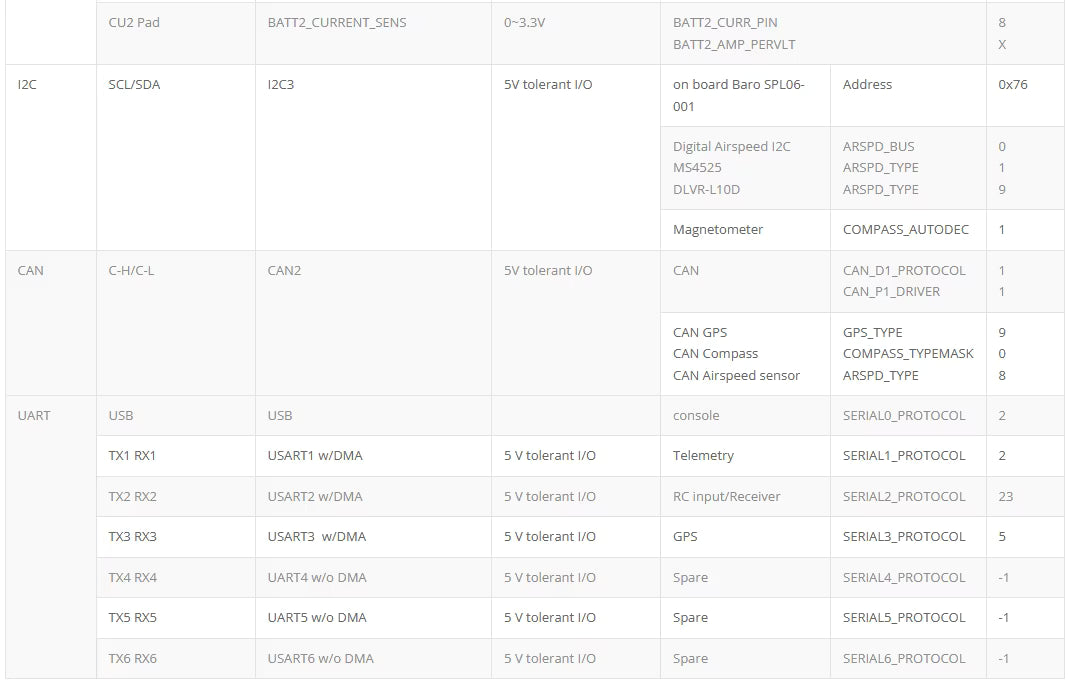Screen dimensions: 1074x685
Task: Select the TX3 RX3 row label
Action: tap(132, 536)
